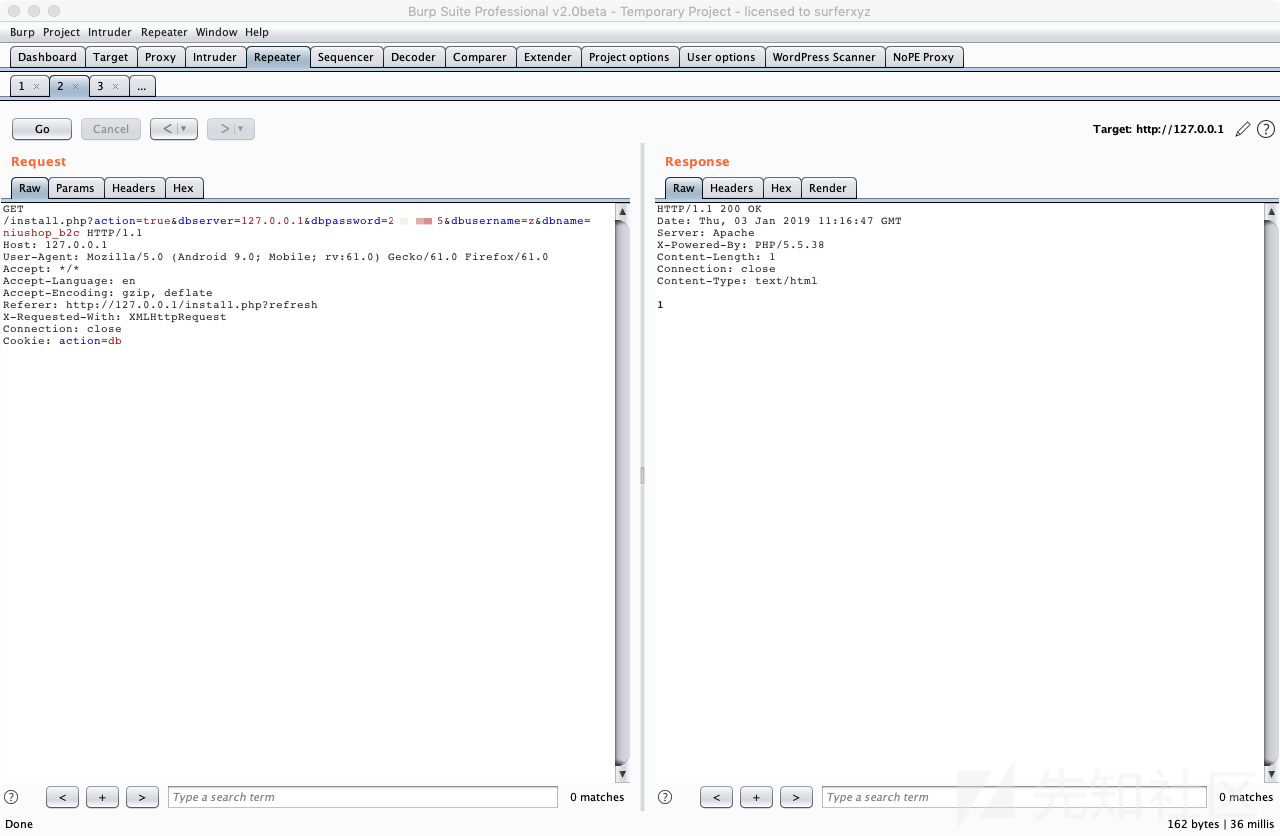Close Repeater tab 3
The image size is (1280, 836).
tap(114, 87)
